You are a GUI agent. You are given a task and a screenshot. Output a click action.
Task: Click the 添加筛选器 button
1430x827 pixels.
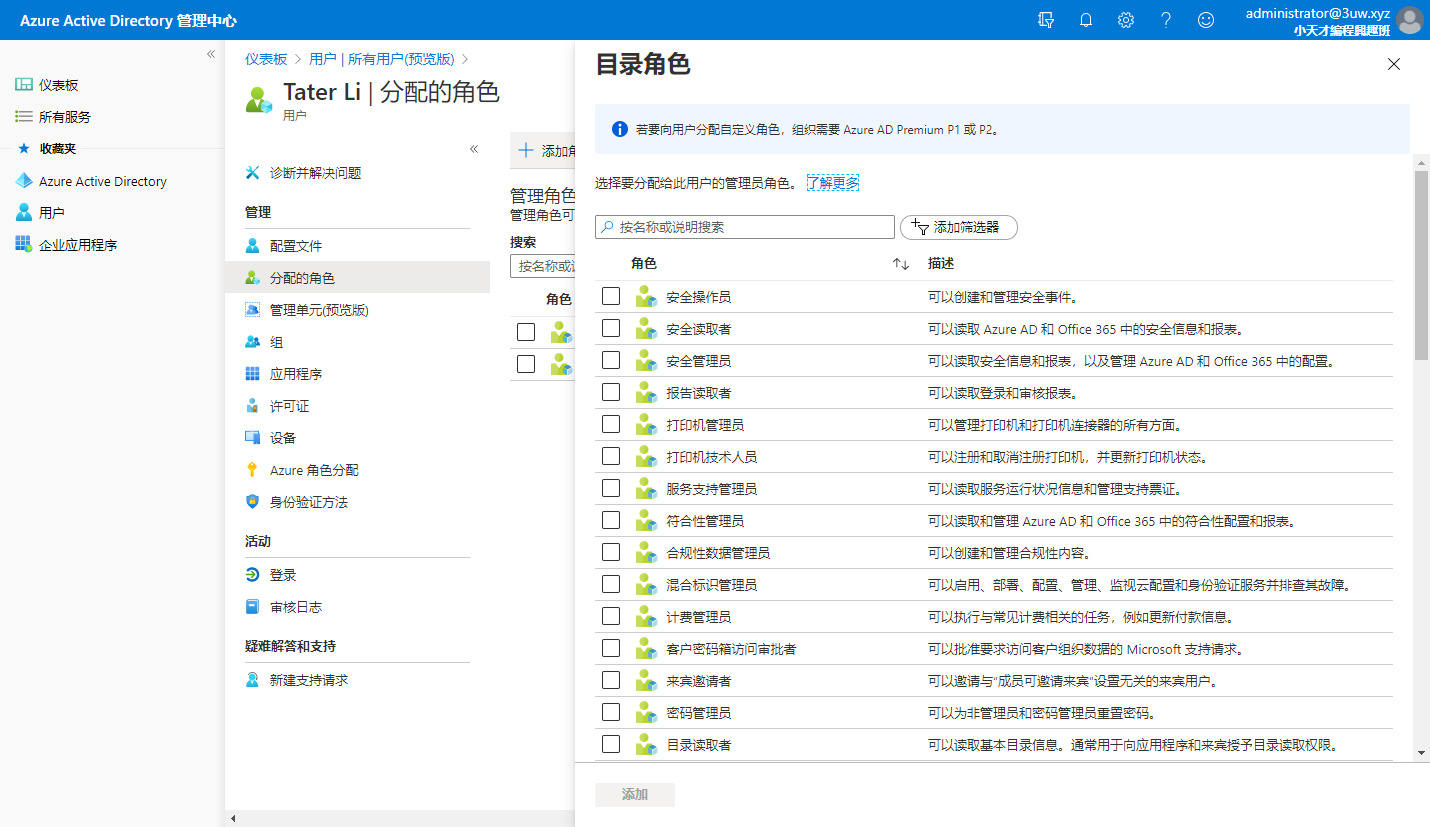958,227
